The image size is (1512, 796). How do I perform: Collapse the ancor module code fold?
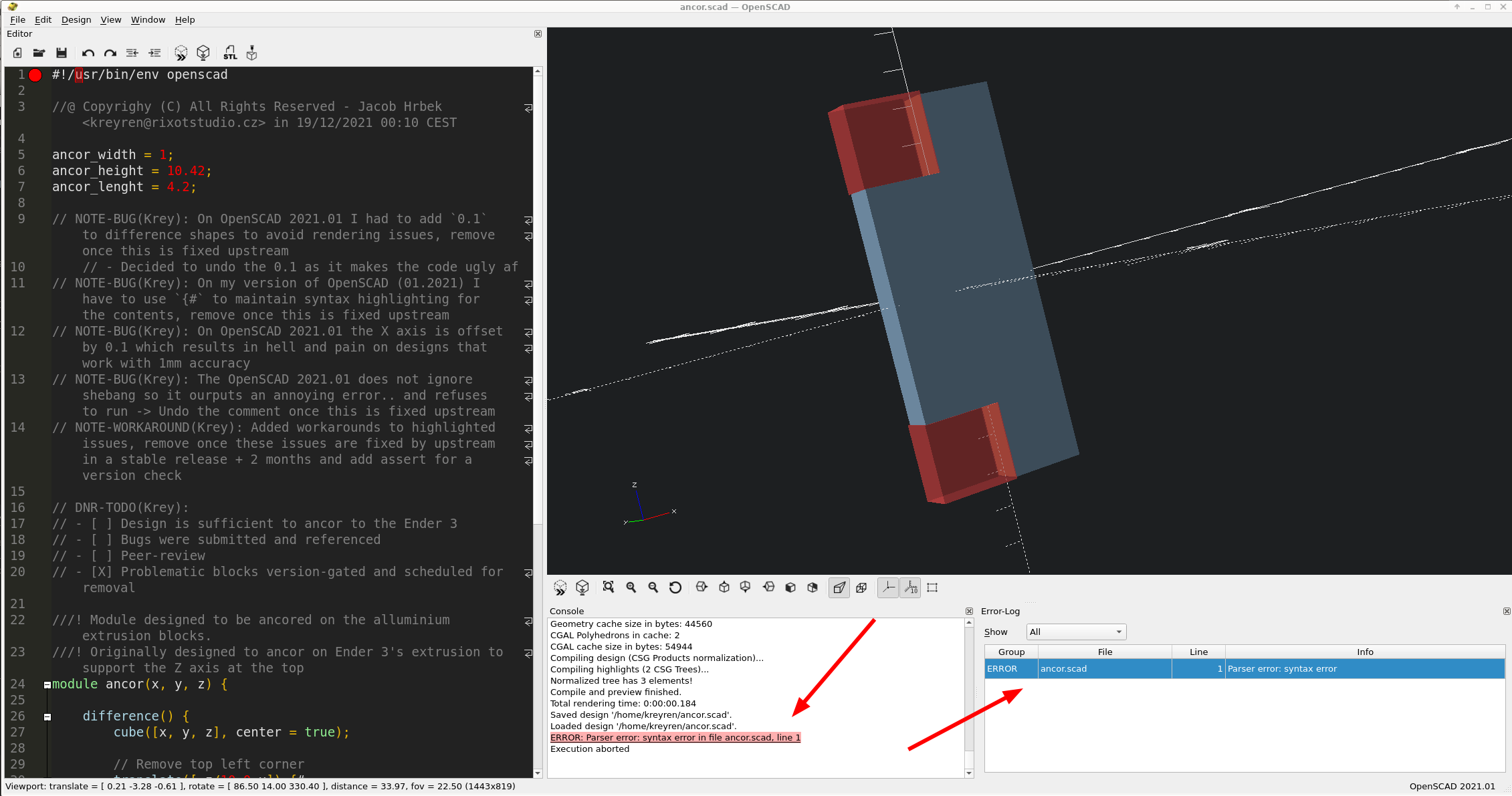(46, 684)
